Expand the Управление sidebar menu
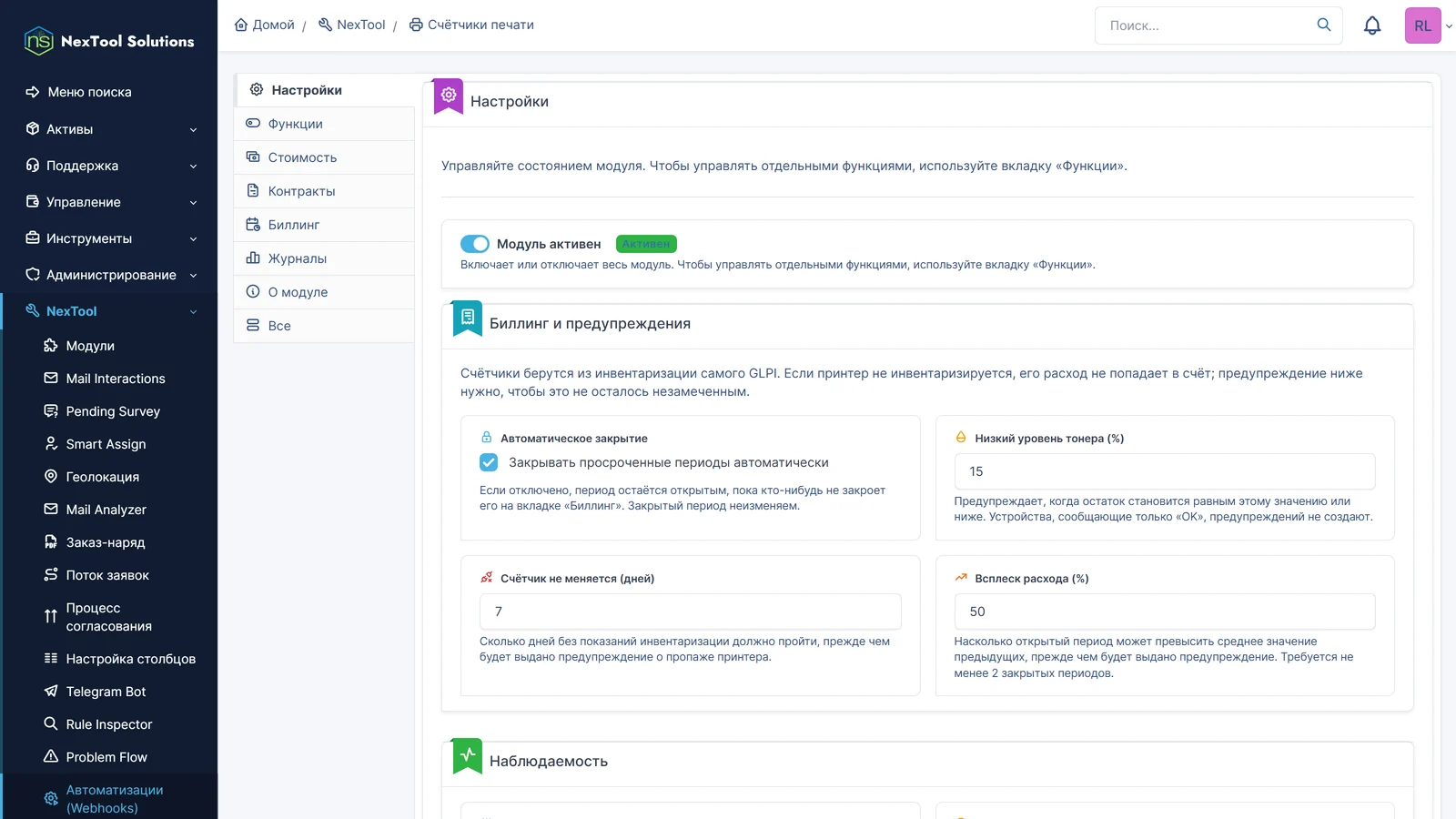Viewport: 1456px width, 819px height. 110,202
